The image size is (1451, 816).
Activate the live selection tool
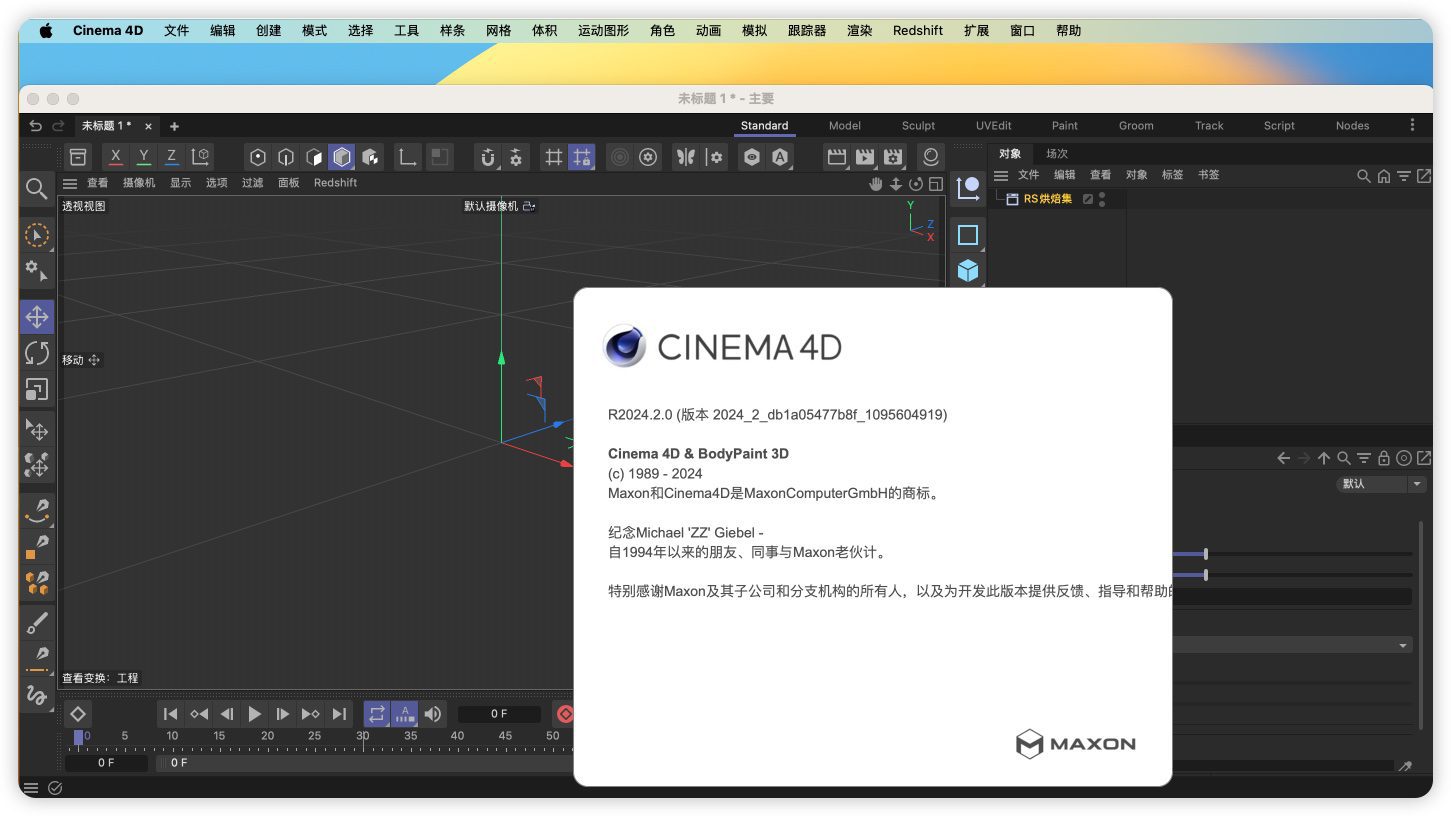(x=37, y=235)
